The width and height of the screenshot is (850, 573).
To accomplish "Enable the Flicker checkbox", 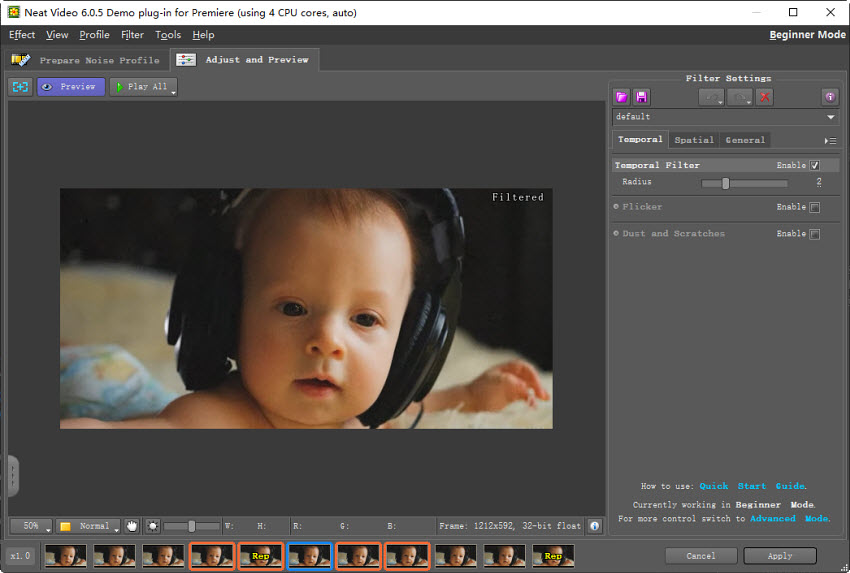I will [x=814, y=207].
